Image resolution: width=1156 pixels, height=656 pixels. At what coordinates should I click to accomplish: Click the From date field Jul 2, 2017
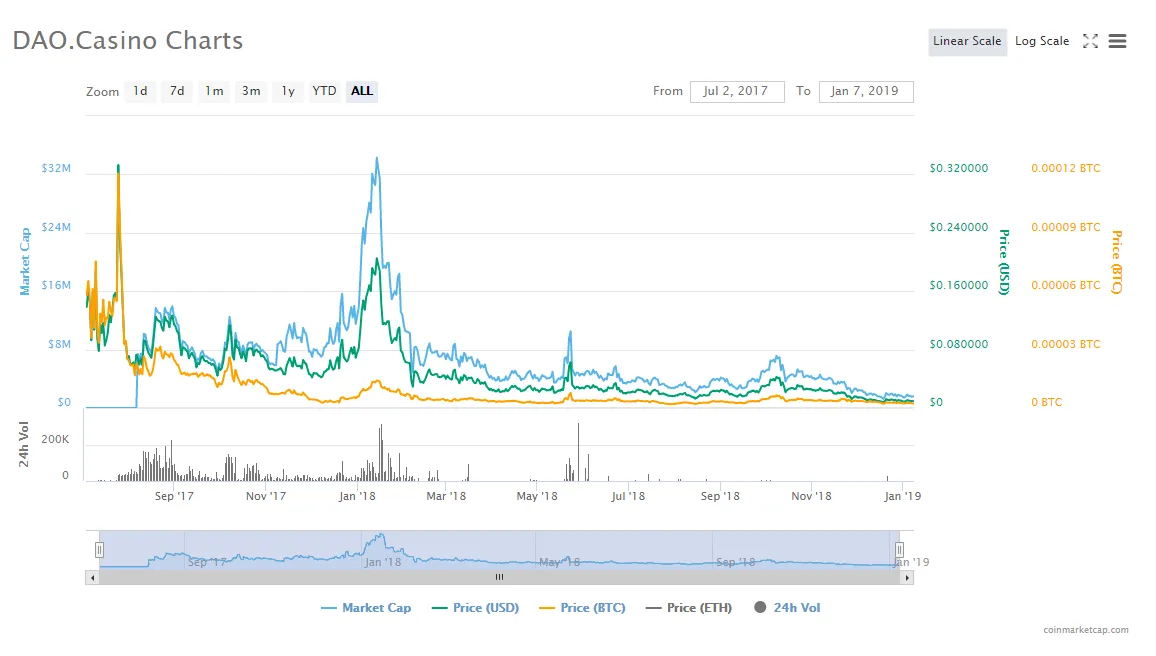[737, 91]
